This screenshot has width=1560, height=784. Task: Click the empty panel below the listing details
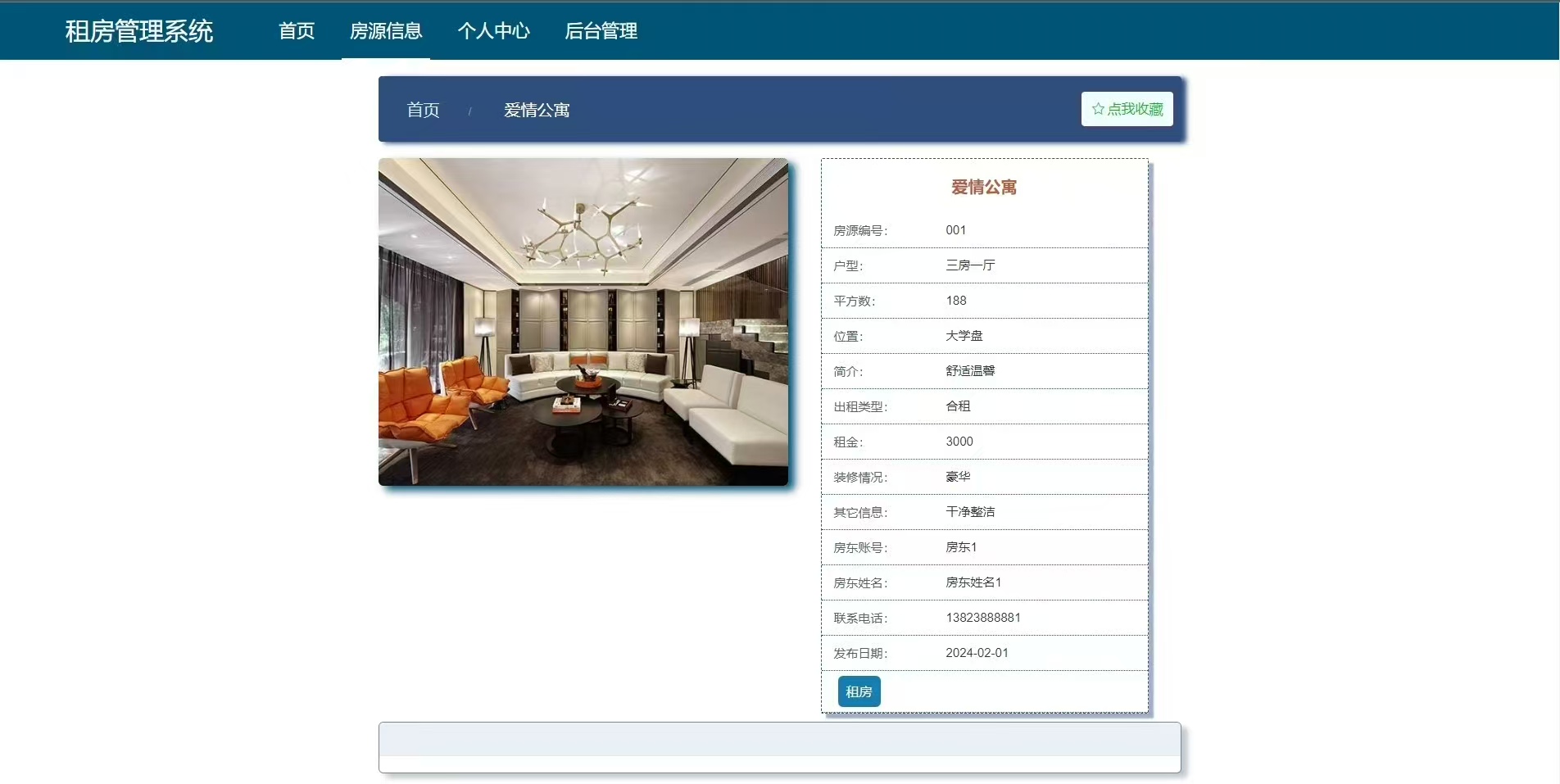(779, 747)
